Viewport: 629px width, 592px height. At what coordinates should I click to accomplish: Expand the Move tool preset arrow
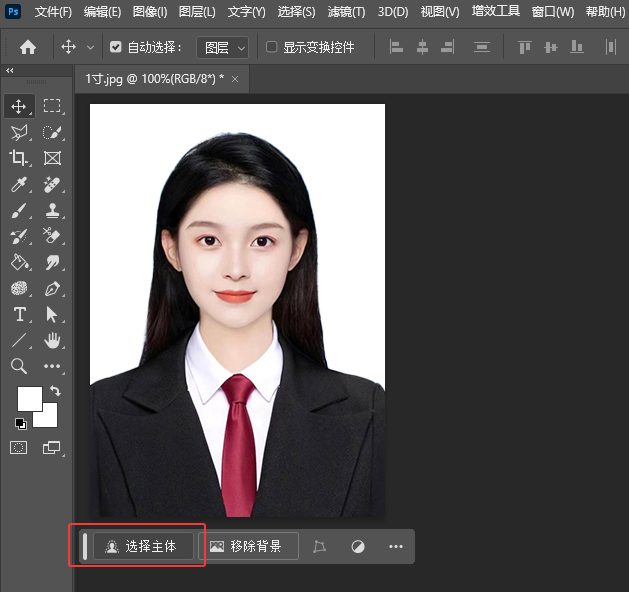click(91, 47)
